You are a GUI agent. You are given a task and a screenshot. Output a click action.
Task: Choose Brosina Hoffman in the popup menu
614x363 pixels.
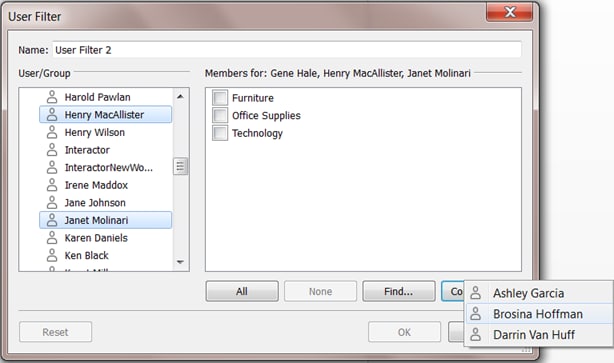point(538,314)
